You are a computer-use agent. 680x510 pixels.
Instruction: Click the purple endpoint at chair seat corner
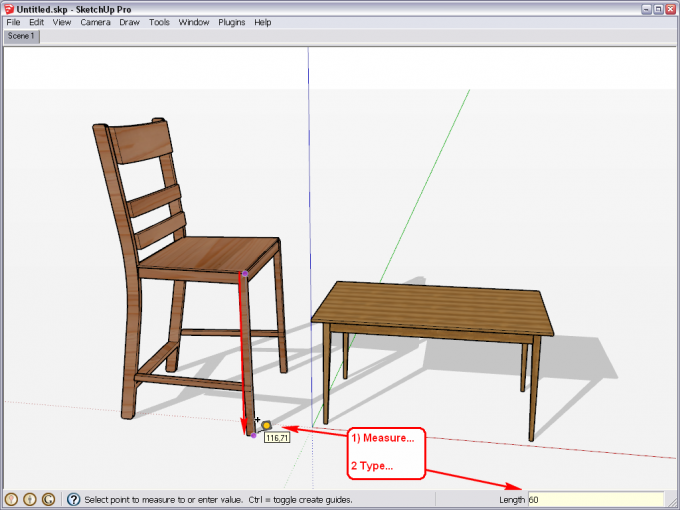point(245,273)
